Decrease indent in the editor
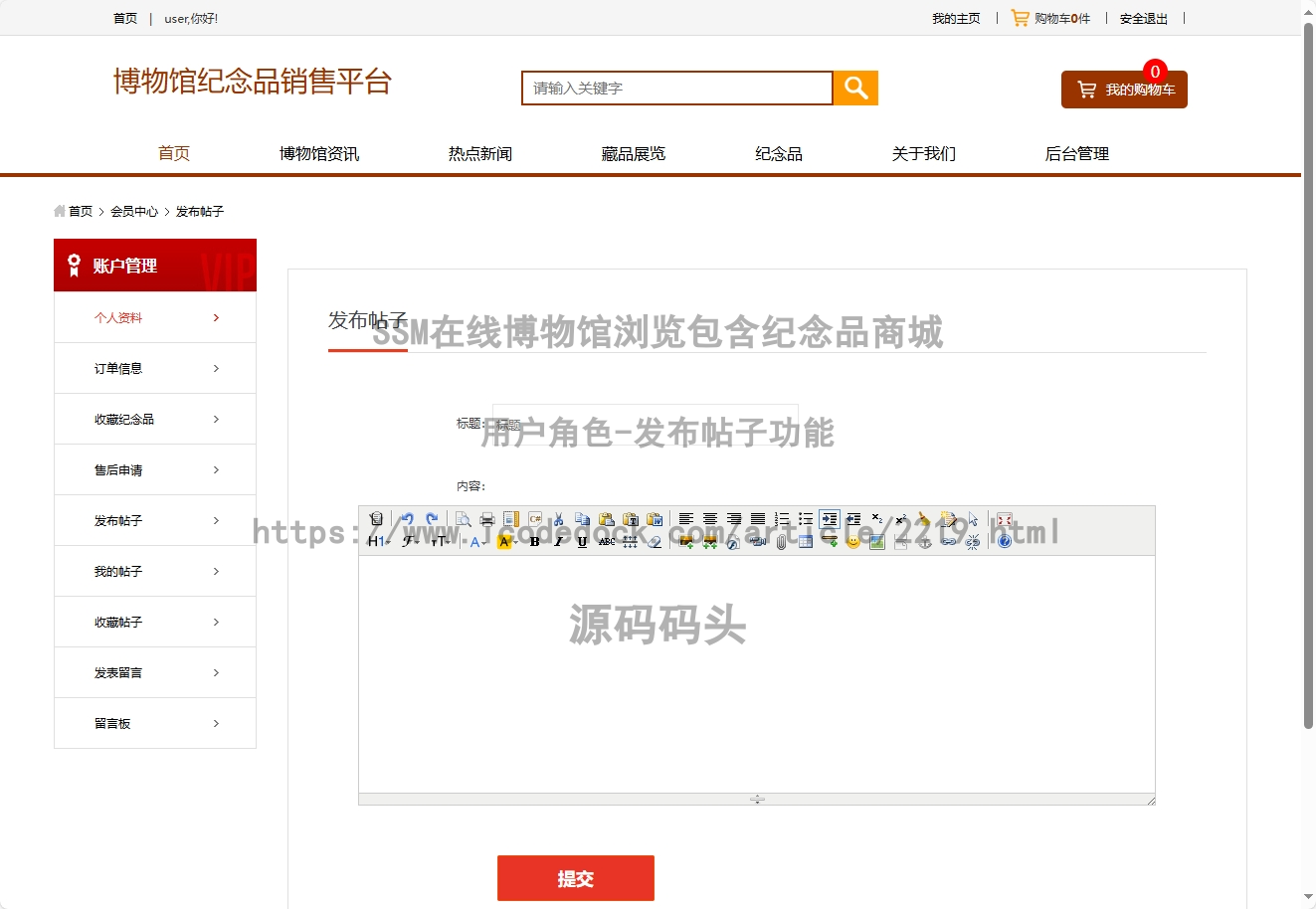The height and width of the screenshot is (909, 1316). [x=853, y=519]
